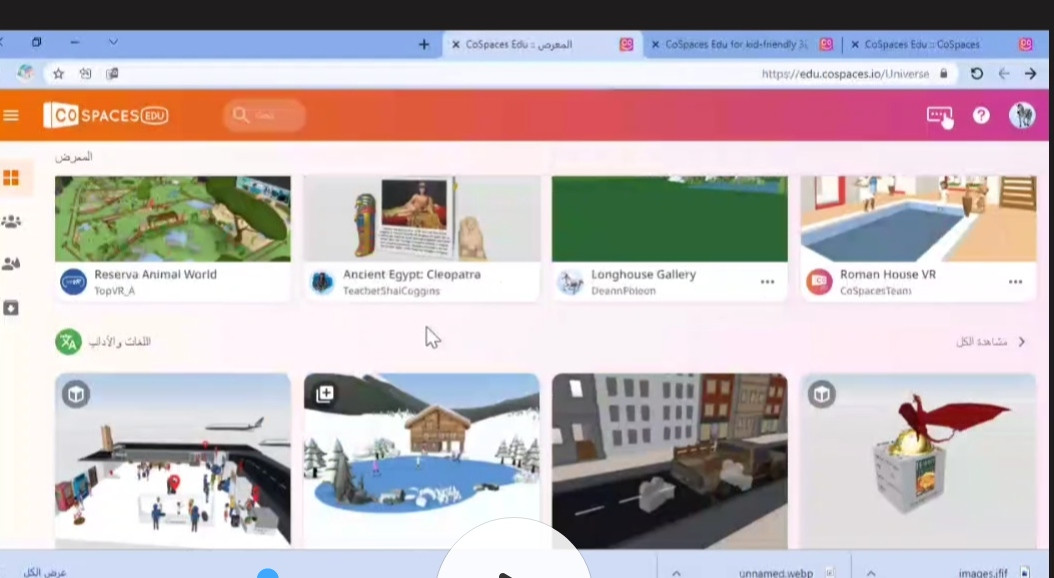Expand the see-all chevron arrow
Viewport: 1054px width, 578px height.
tap(1022, 342)
